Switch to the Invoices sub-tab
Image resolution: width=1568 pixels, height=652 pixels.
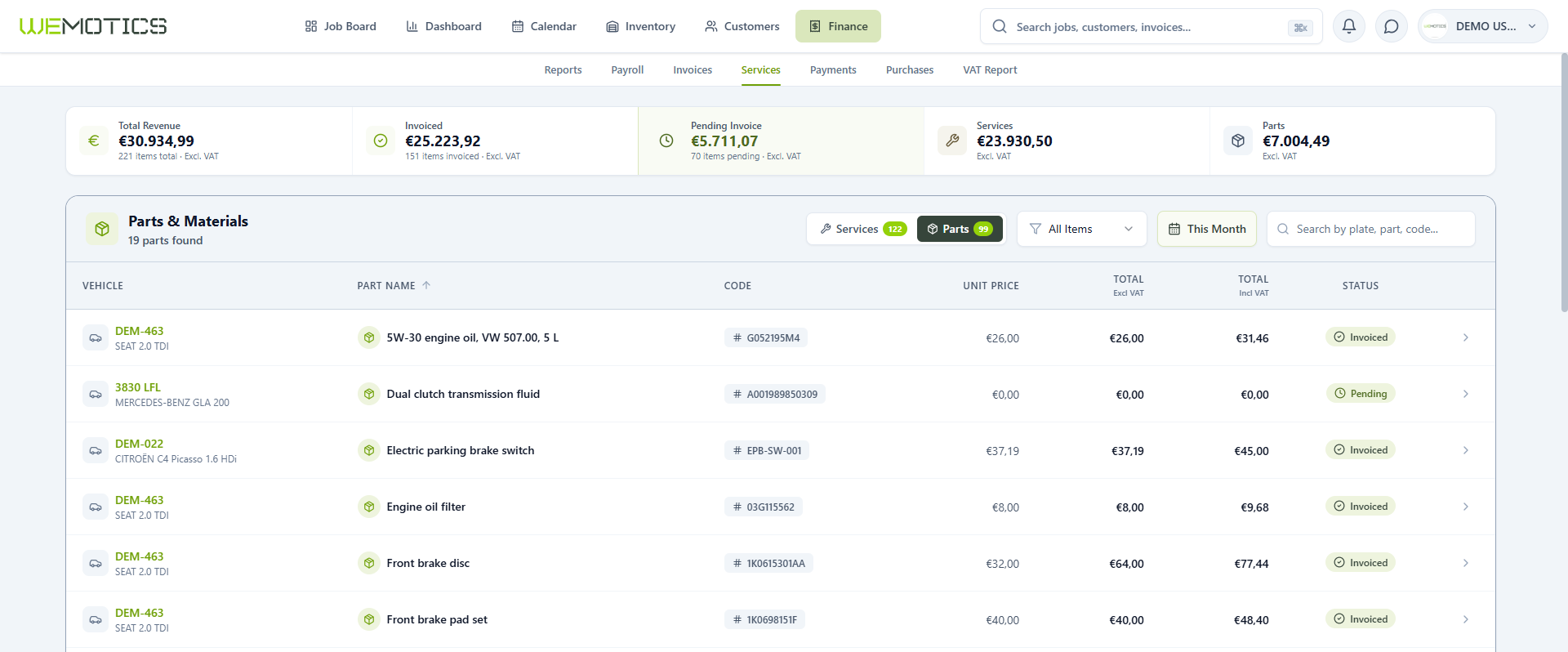tap(693, 70)
